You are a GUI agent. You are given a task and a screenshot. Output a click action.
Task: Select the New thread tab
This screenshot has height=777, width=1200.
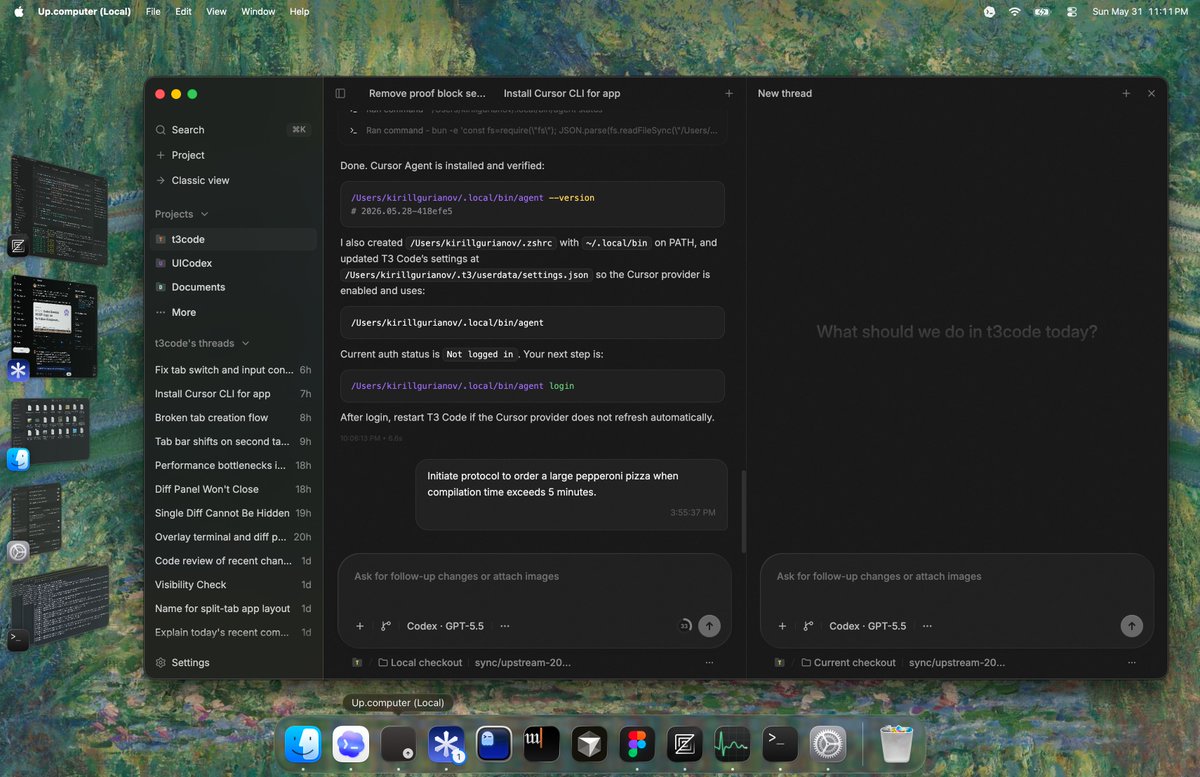pyautogui.click(x=785, y=93)
